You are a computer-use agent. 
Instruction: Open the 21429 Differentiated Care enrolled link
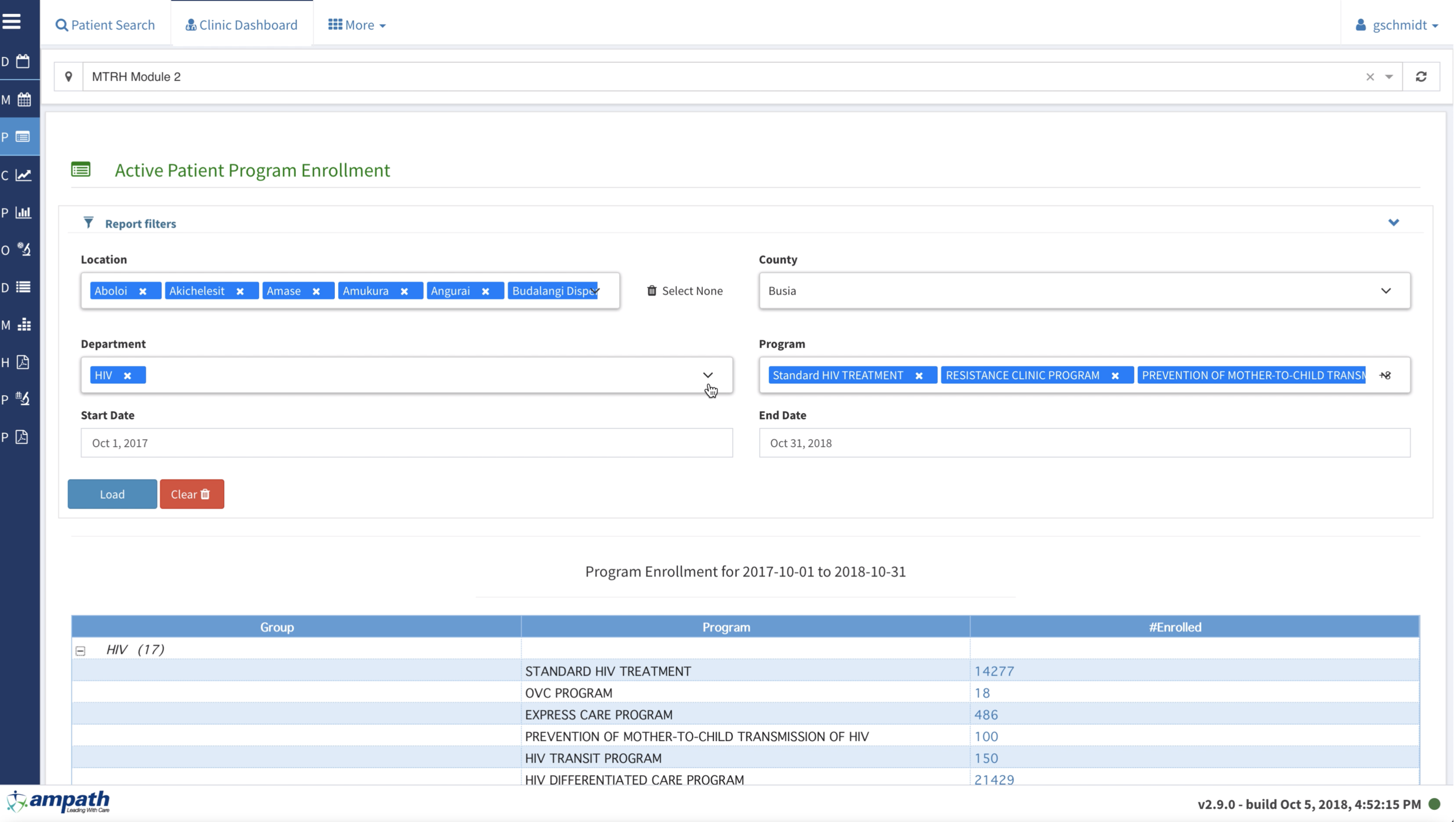click(x=994, y=780)
